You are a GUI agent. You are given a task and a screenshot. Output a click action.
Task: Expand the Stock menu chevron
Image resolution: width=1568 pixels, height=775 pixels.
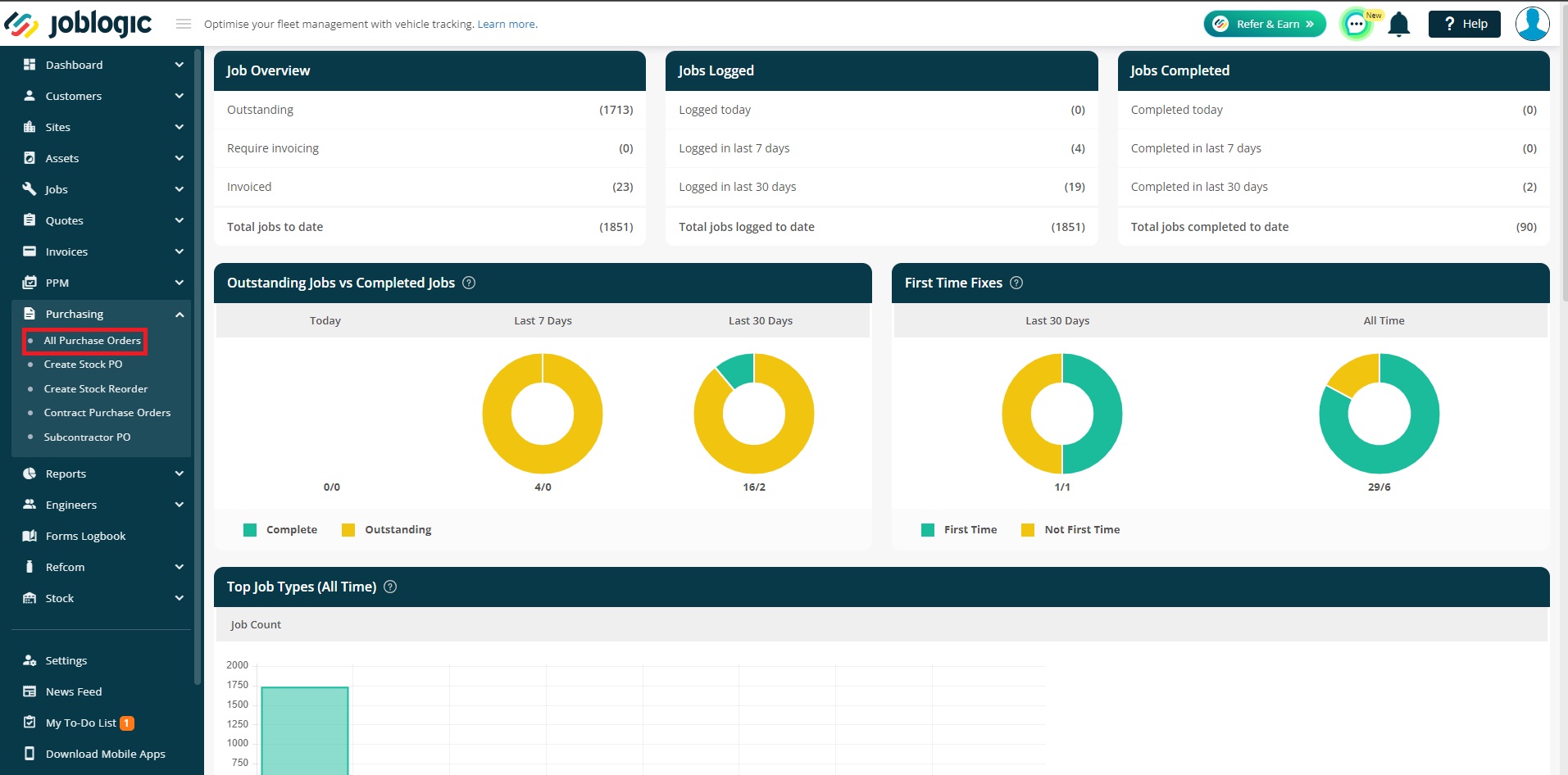tap(180, 598)
